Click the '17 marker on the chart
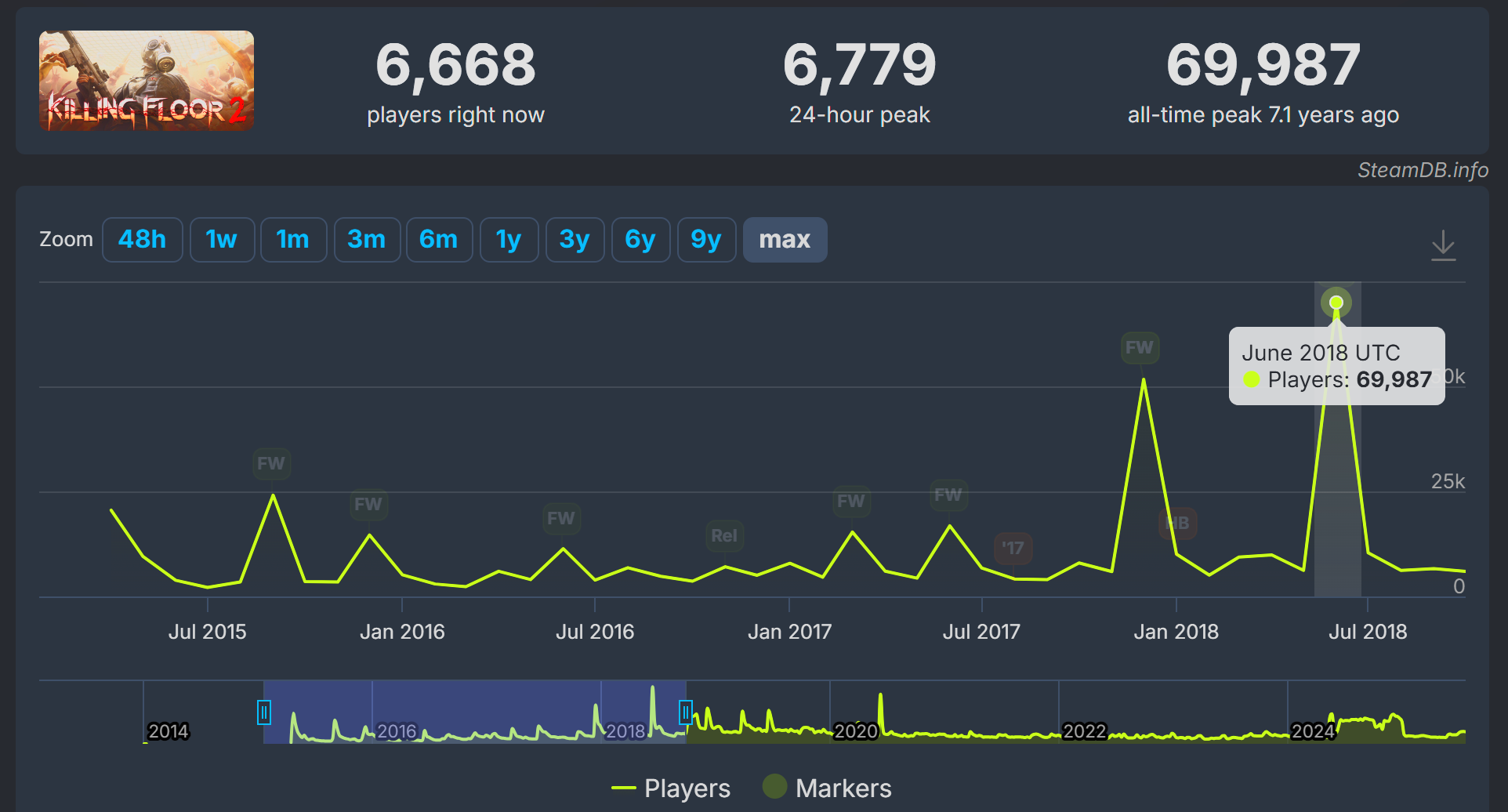The image size is (1508, 812). click(x=1013, y=548)
